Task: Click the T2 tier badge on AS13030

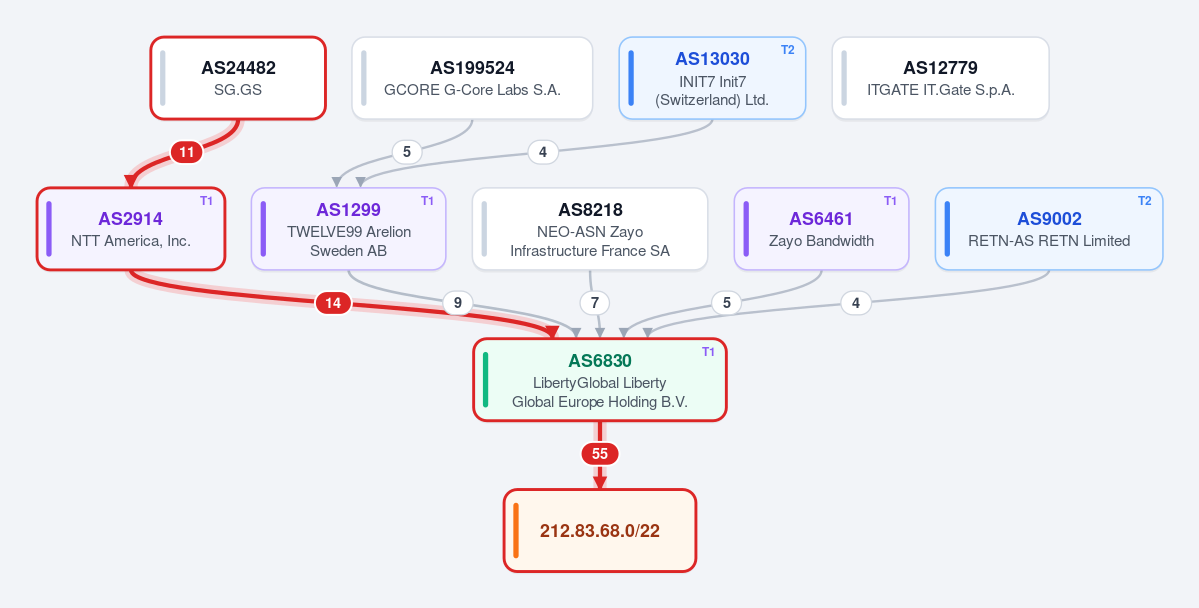Action: pyautogui.click(x=788, y=50)
